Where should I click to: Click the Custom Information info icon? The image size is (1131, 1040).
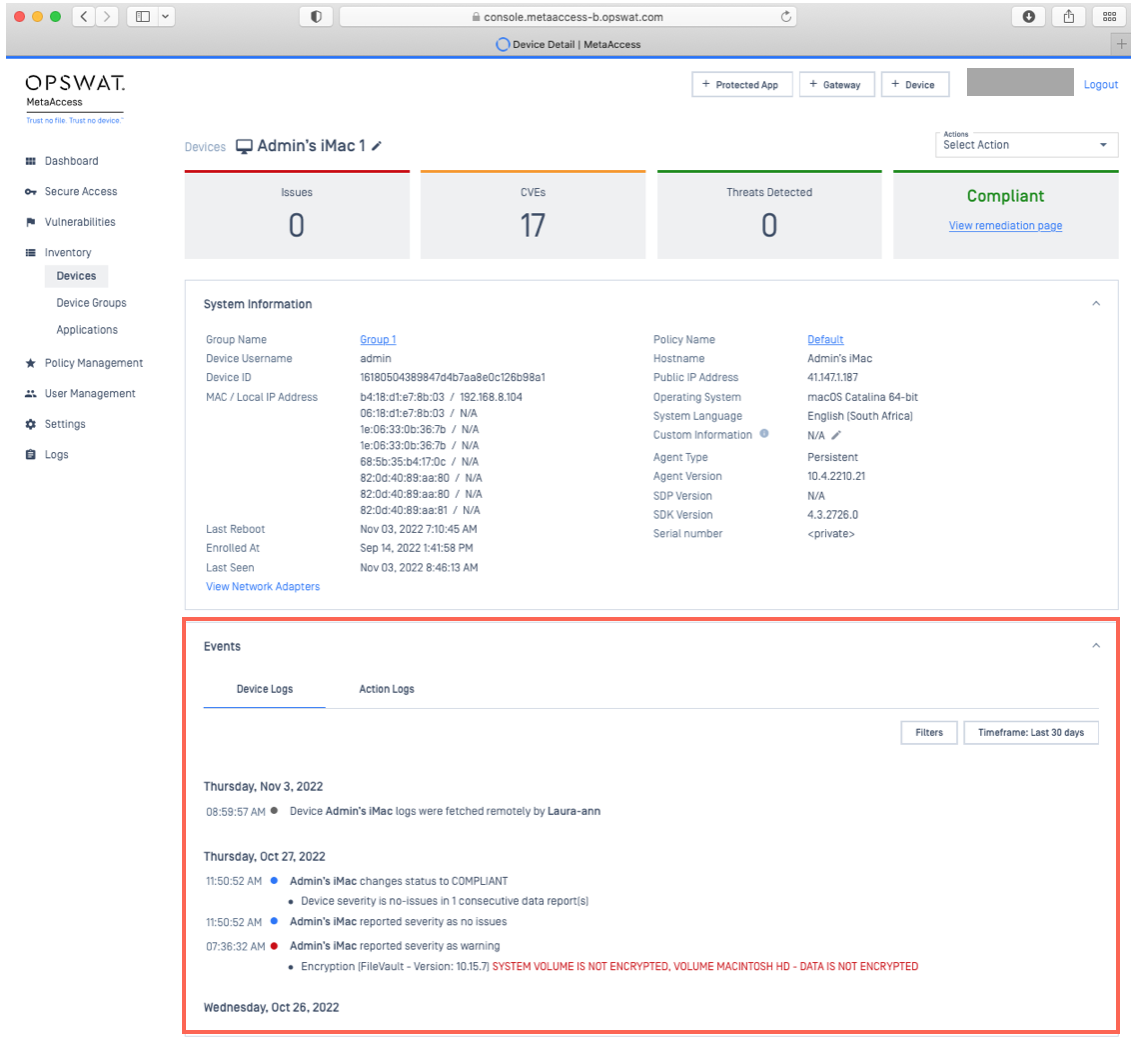[765, 434]
